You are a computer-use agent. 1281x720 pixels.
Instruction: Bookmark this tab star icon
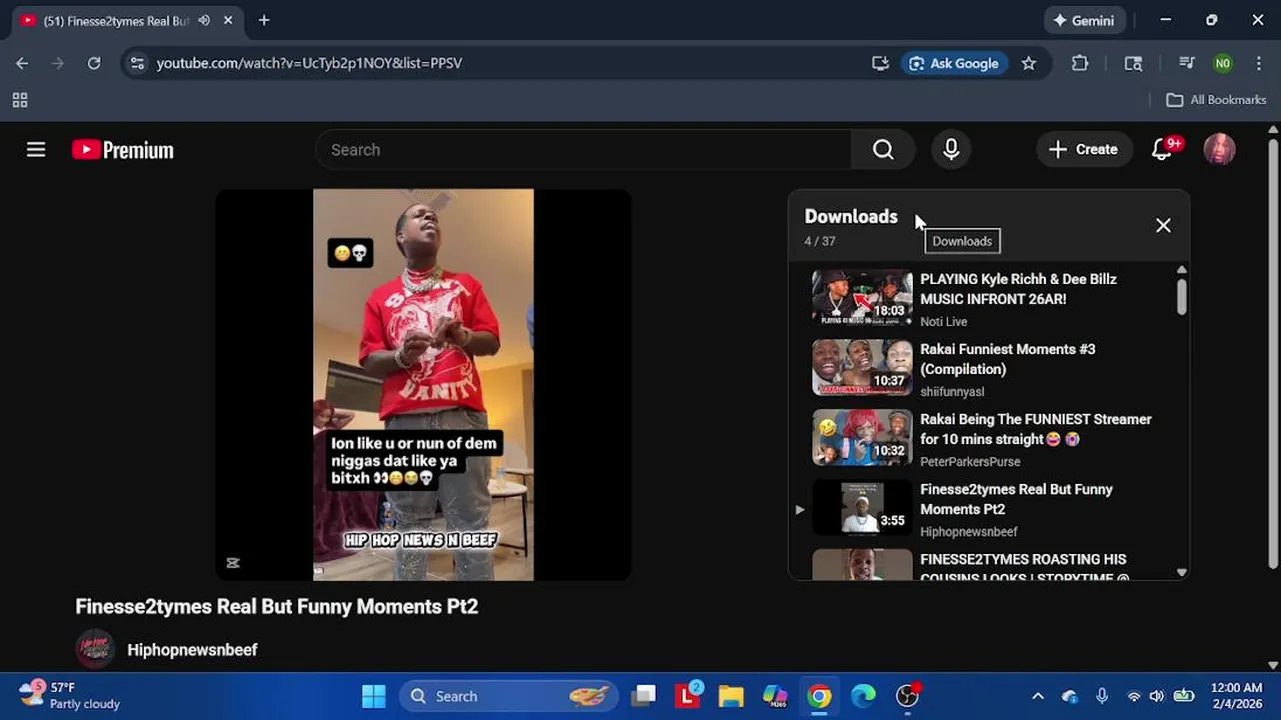1029,63
